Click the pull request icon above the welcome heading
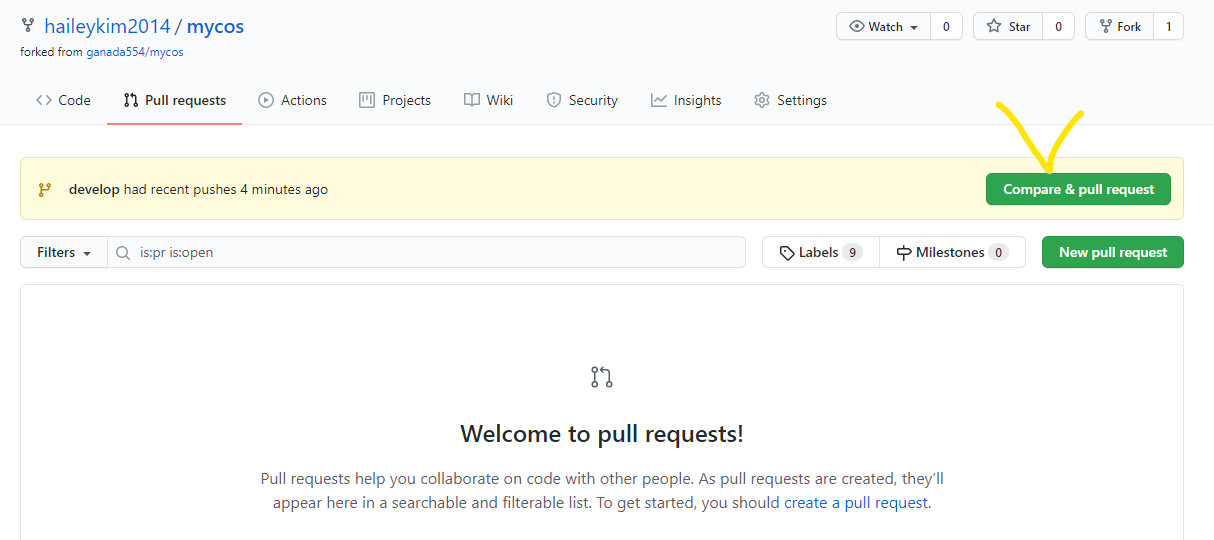 [601, 377]
